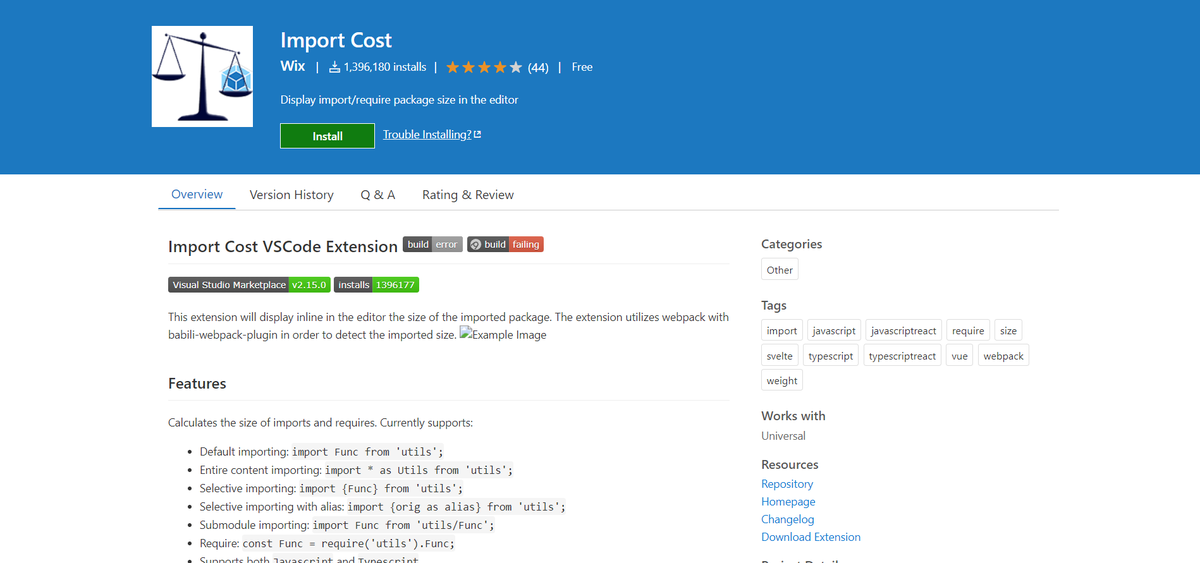Open the Trouble Installing? link
Viewport: 1200px width, 563px height.
click(x=432, y=134)
